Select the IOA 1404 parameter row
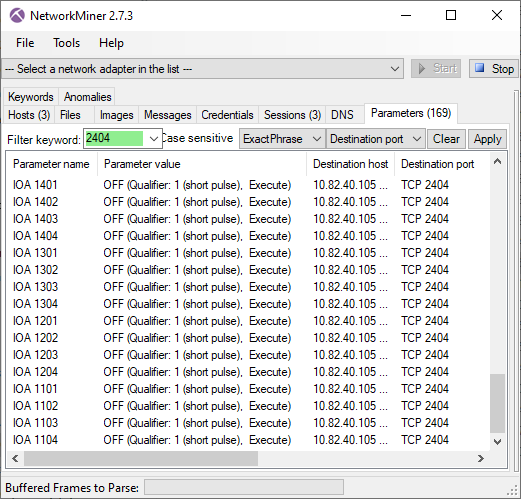The image size is (521, 499). pos(248,236)
